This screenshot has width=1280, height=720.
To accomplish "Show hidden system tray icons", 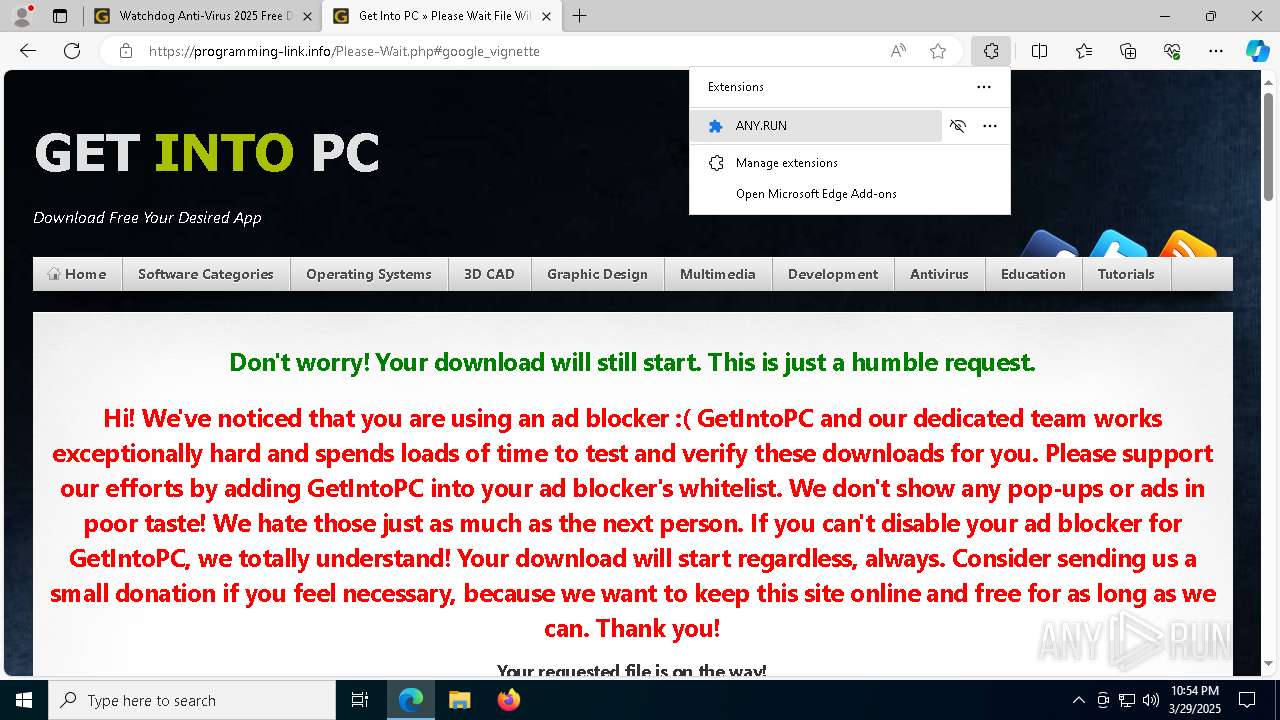I will point(1078,700).
